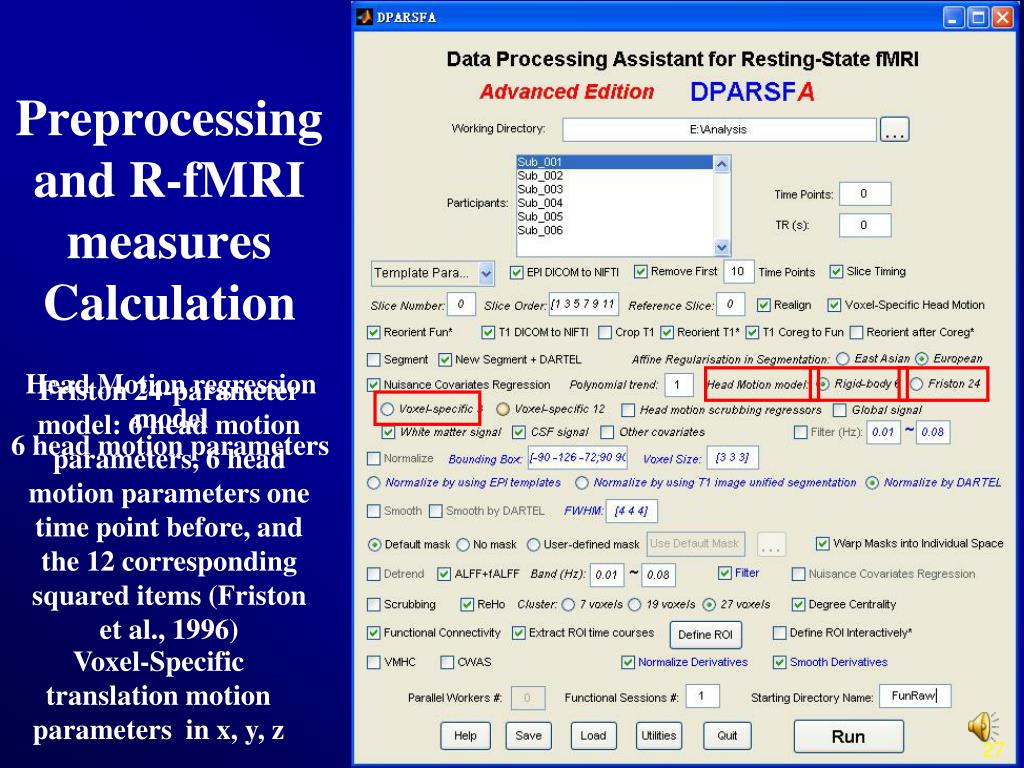
Task: Select 19 voxels ReHo cluster
Action: coord(634,605)
